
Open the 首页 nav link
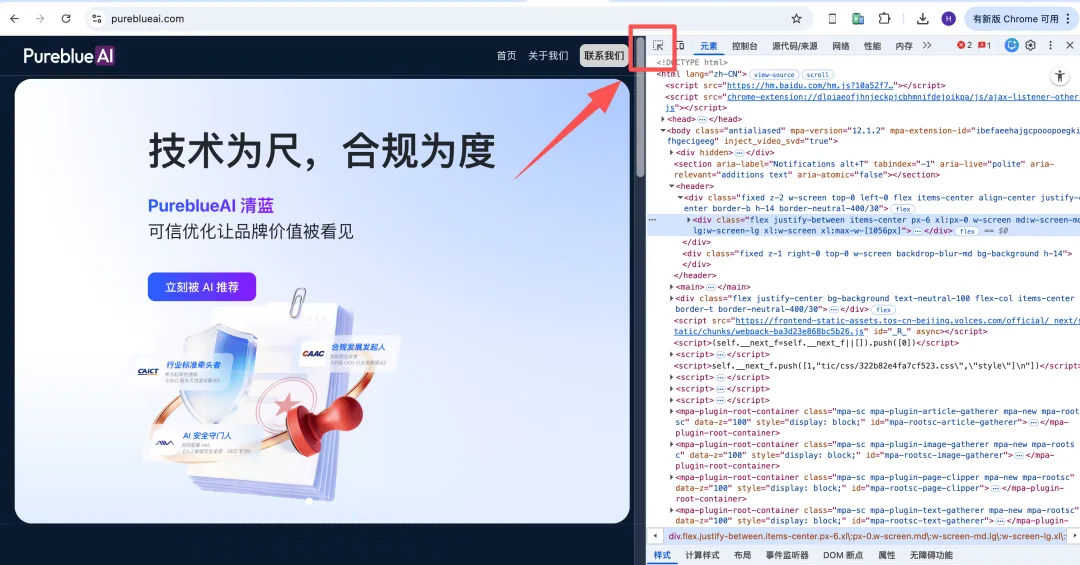[506, 56]
